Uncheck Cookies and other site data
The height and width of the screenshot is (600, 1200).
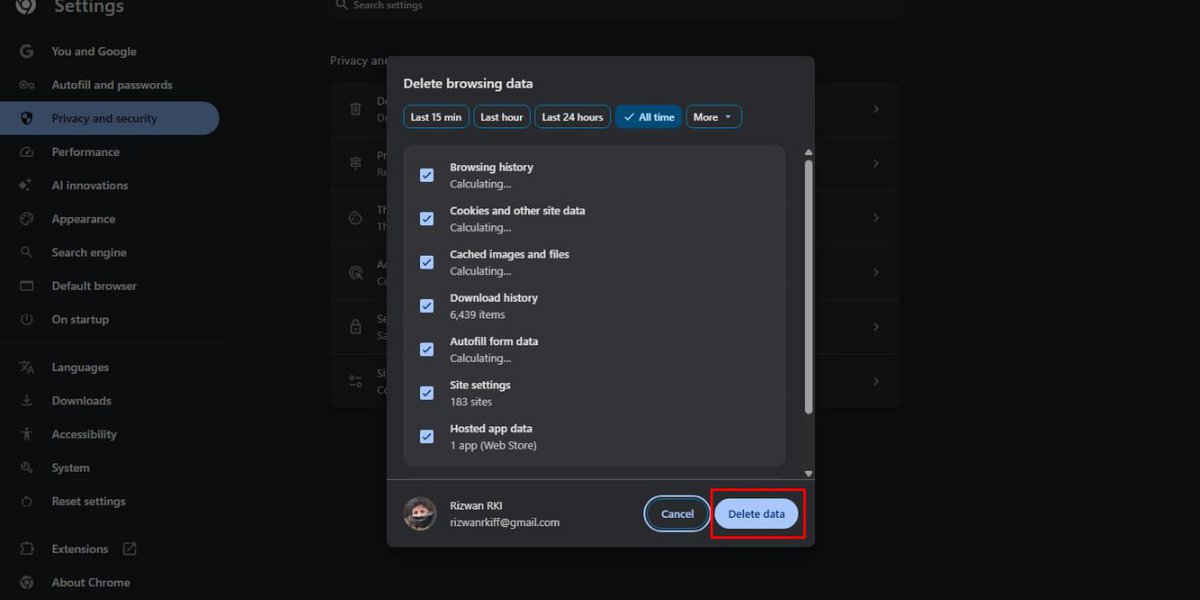point(426,218)
